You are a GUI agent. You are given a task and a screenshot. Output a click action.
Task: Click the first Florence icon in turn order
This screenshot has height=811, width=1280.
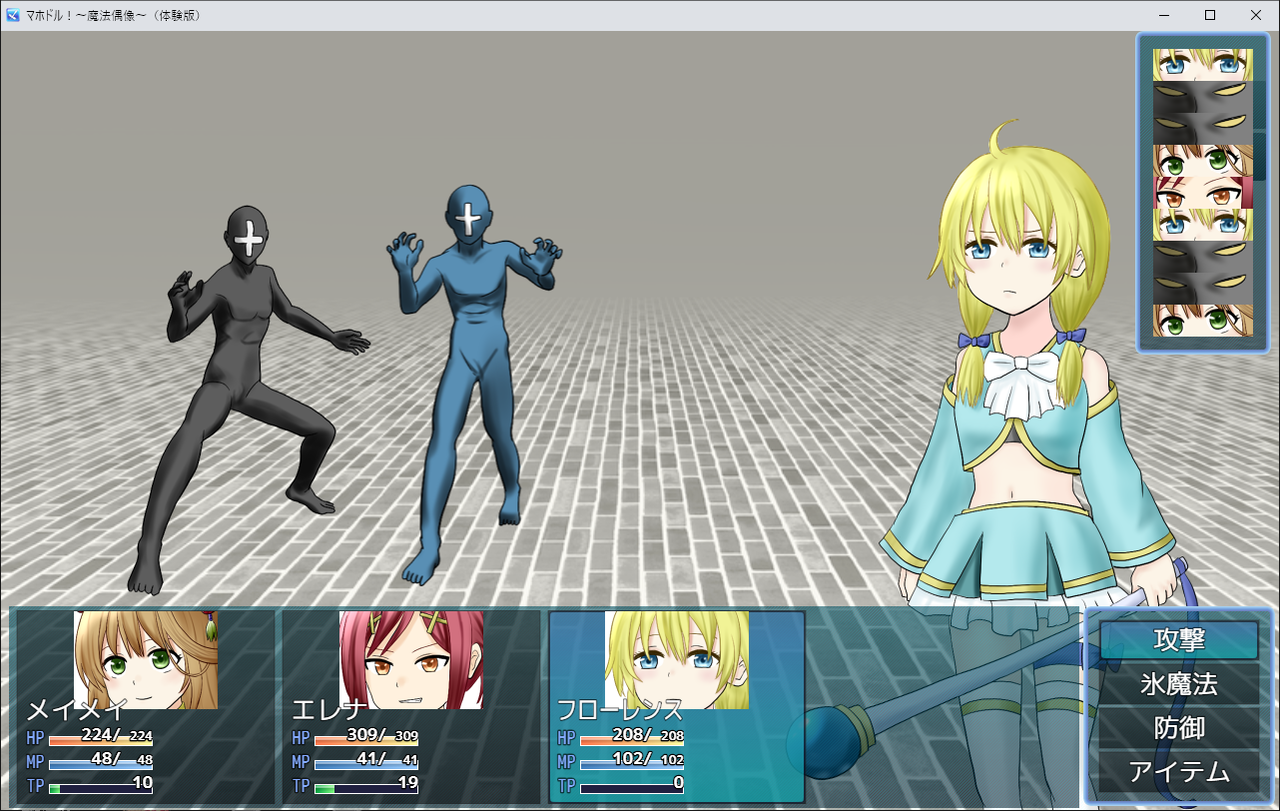[1202, 65]
